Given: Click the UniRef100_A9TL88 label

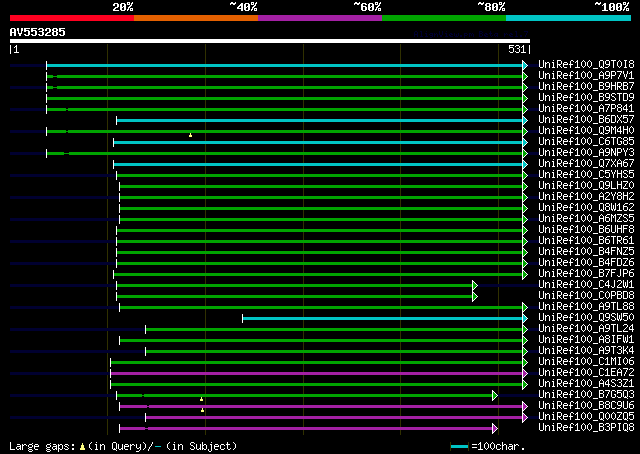Looking at the screenshot, I should pos(586,307).
